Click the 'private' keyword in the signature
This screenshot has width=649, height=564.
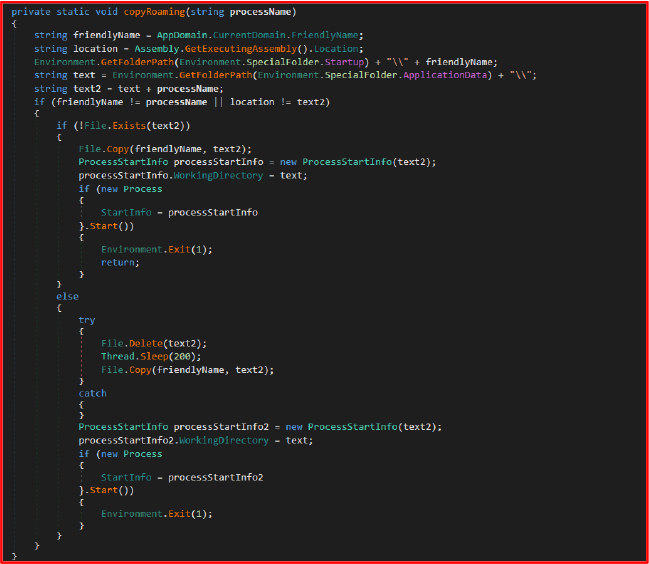[31, 12]
